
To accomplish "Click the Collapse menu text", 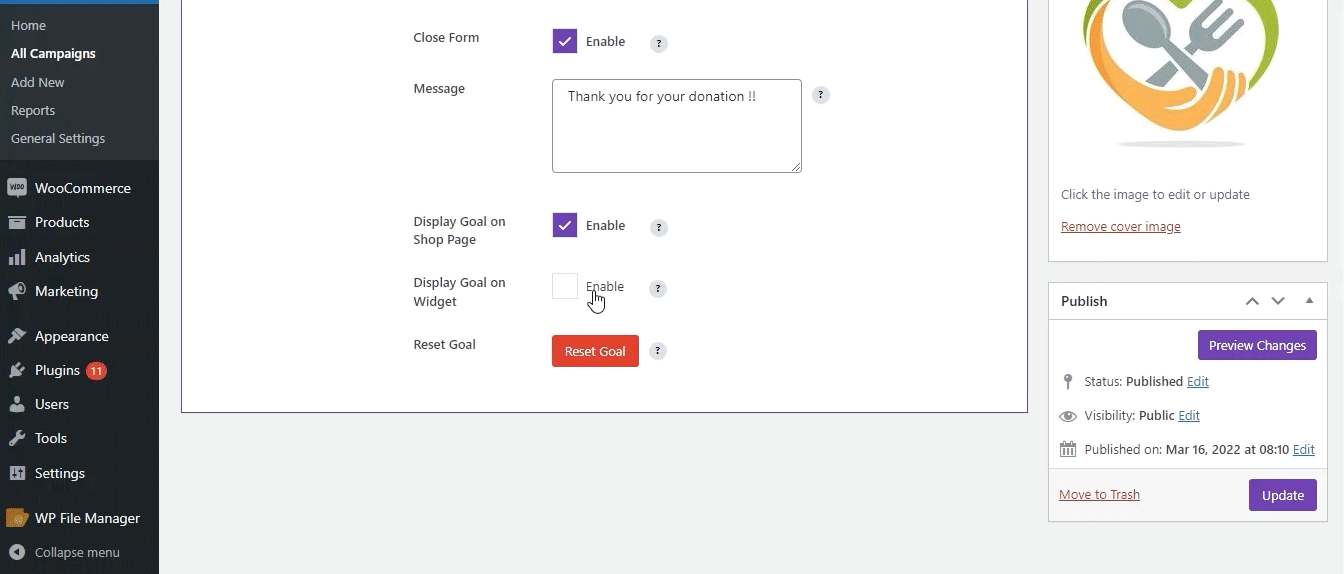I will point(77,552).
